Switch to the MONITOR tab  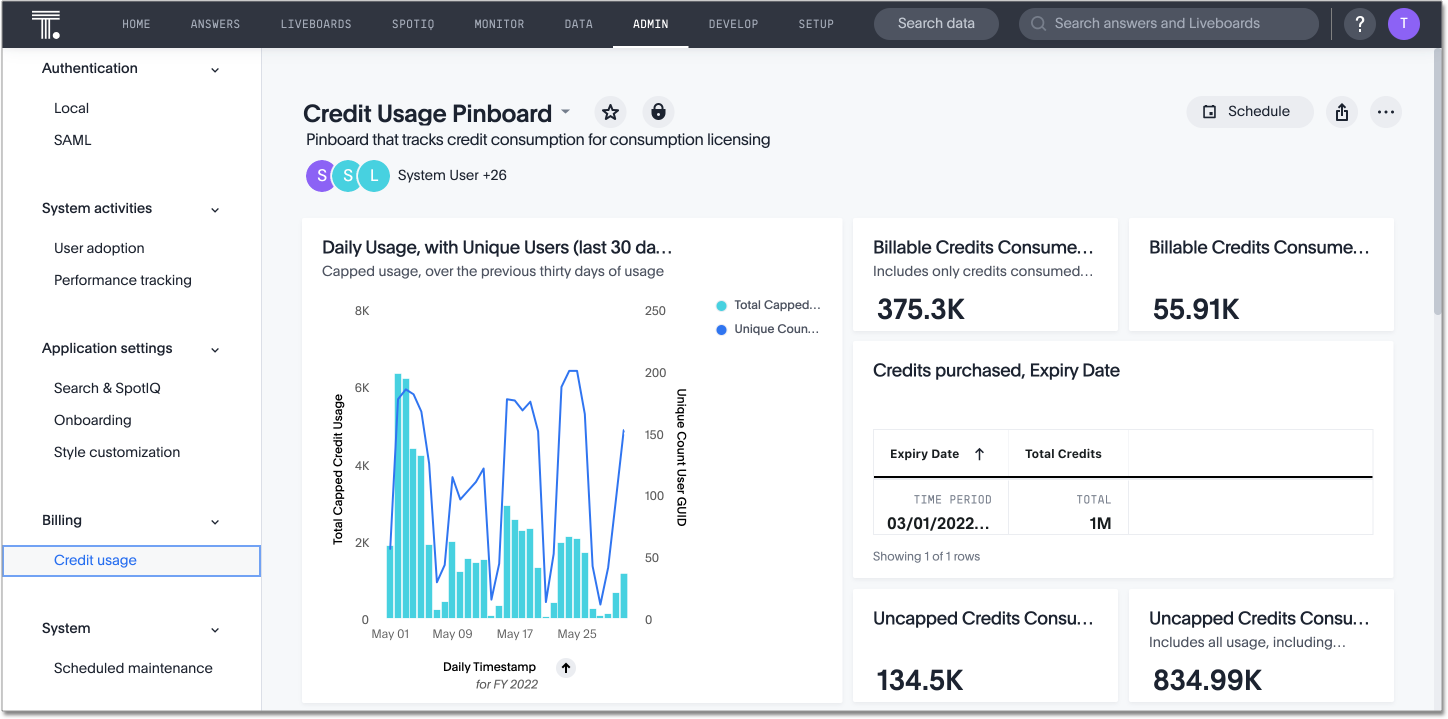point(499,23)
